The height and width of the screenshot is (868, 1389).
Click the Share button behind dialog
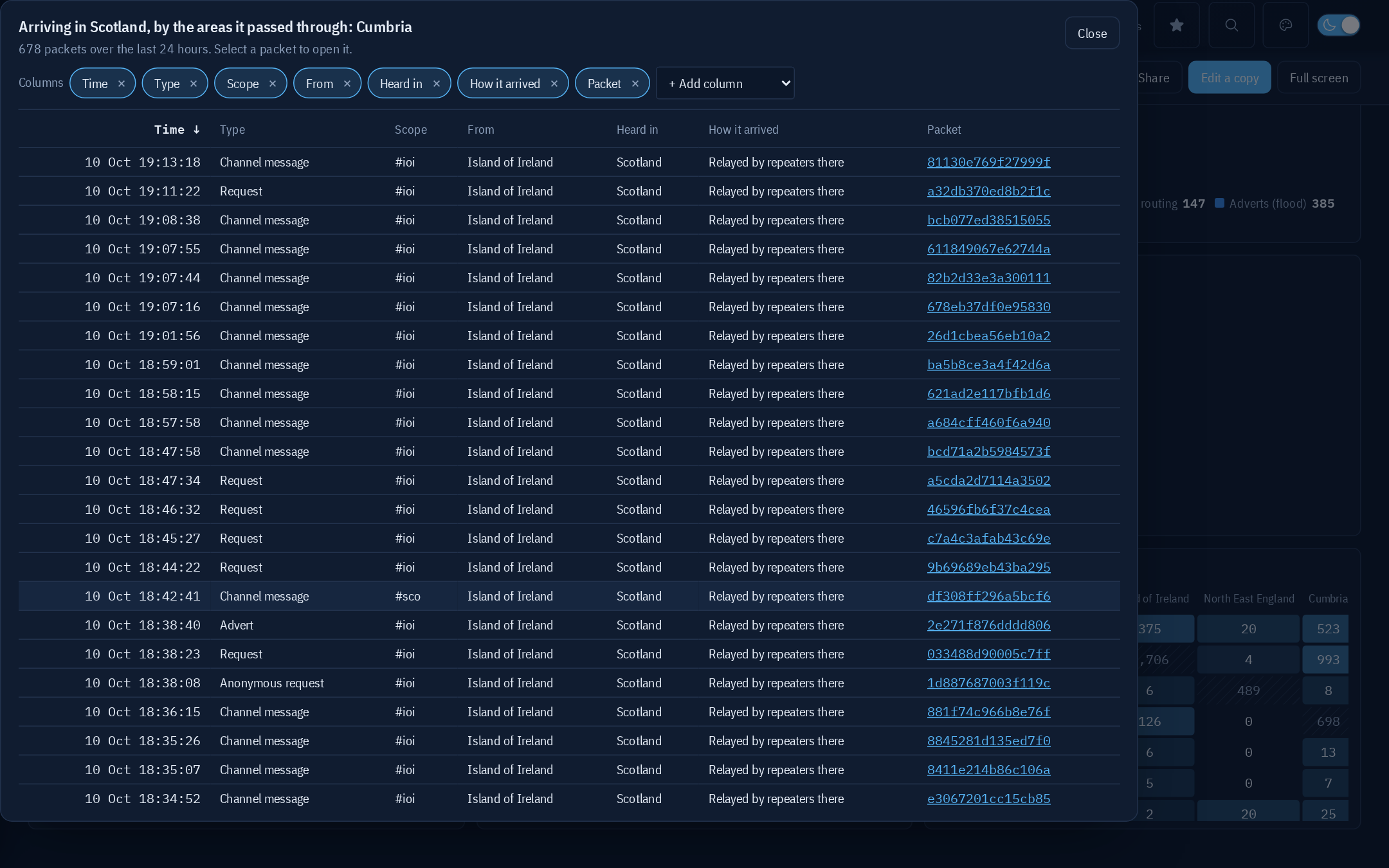(x=1154, y=78)
